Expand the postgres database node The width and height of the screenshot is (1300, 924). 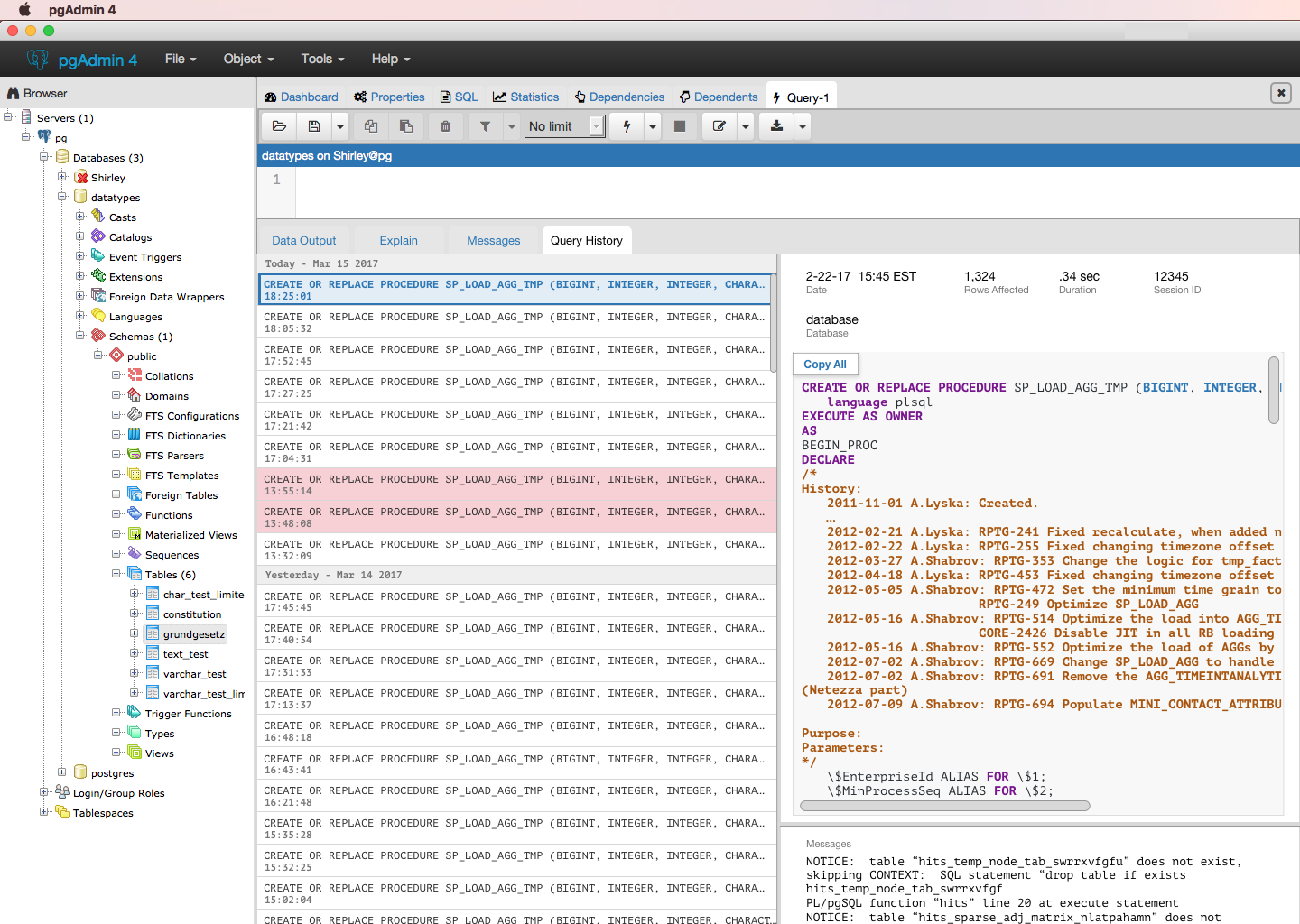pos(62,772)
